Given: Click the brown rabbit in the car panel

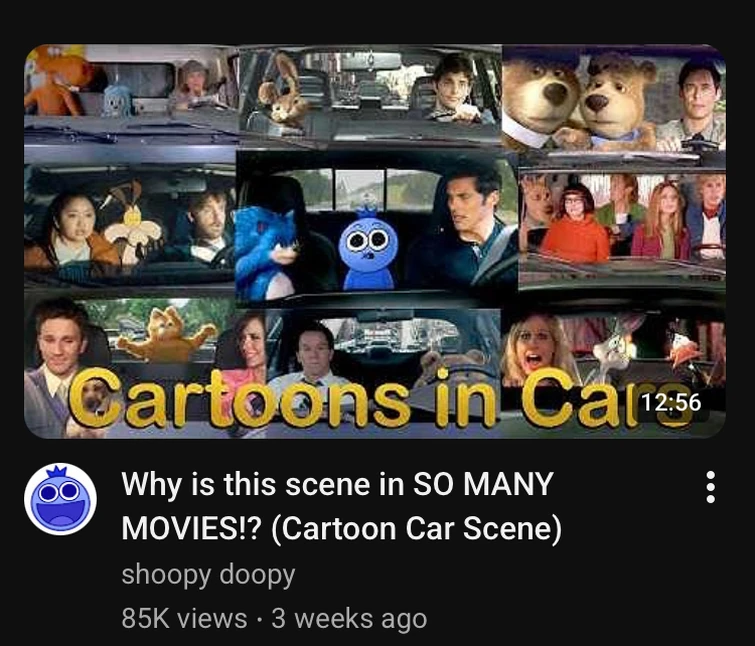Looking at the screenshot, I should point(283,91).
